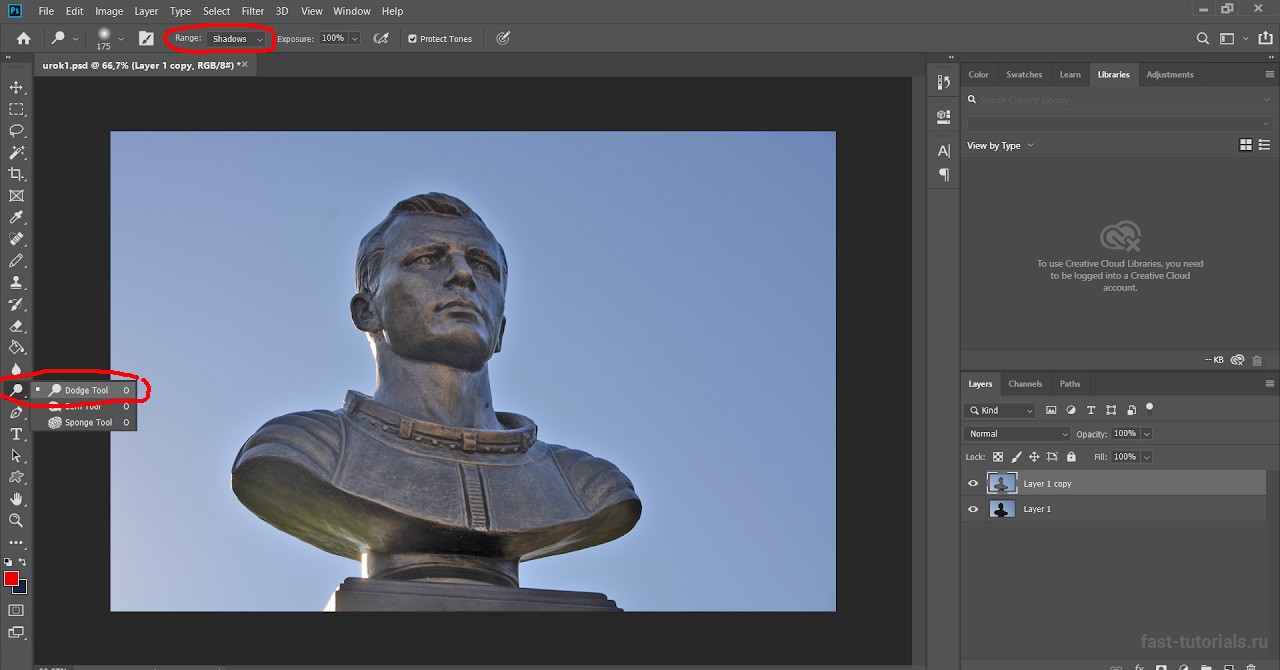Choose Dodge Tool in the flyout menu

(86, 390)
